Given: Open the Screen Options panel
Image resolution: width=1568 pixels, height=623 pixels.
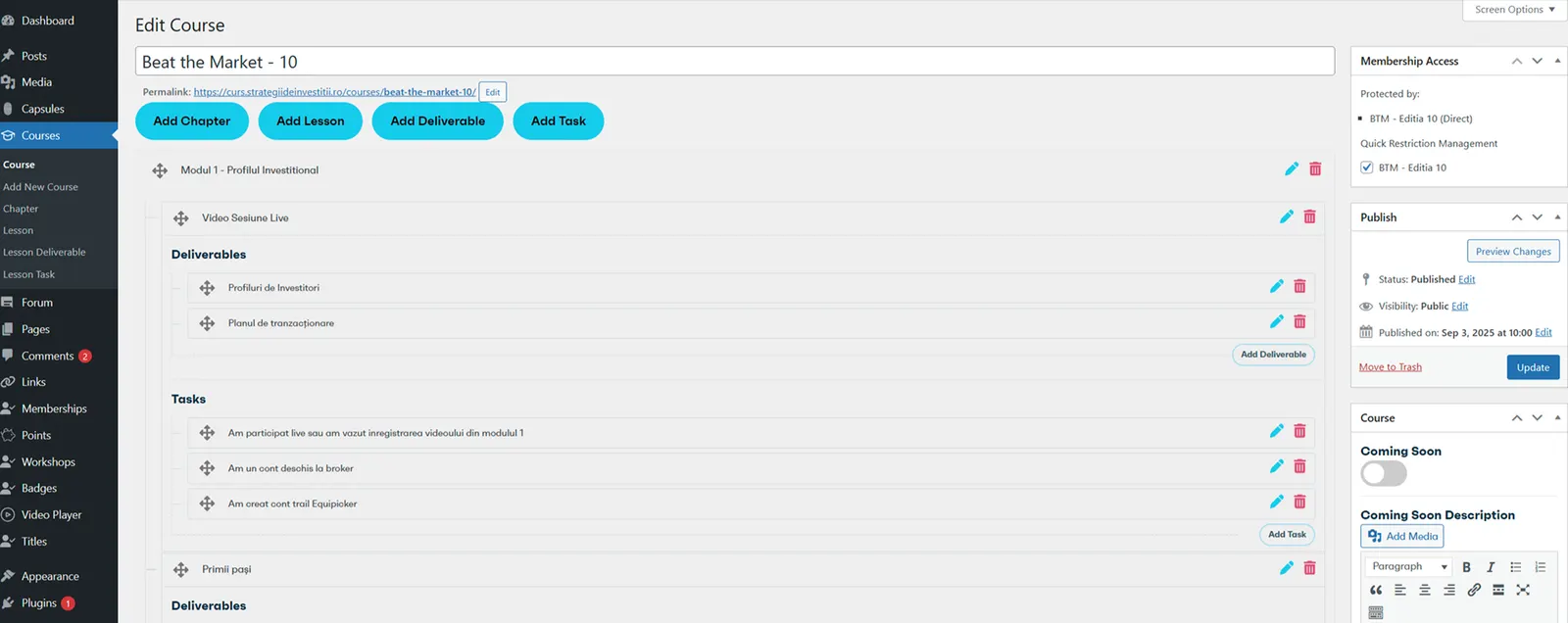Looking at the screenshot, I should click(1514, 10).
